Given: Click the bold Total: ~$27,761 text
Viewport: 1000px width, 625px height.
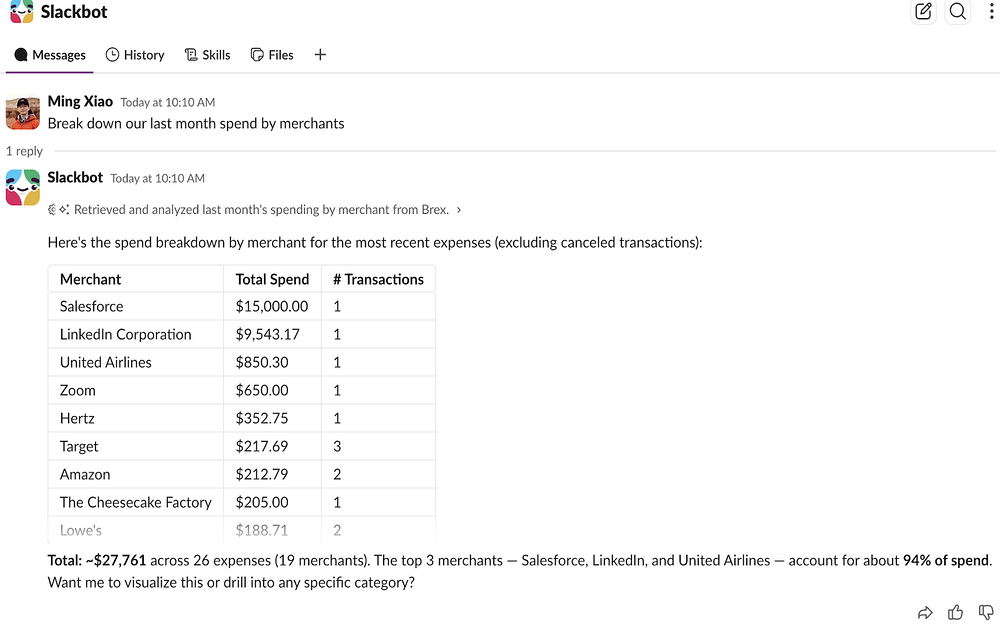Looking at the screenshot, I should pyautogui.click(x=97, y=561).
